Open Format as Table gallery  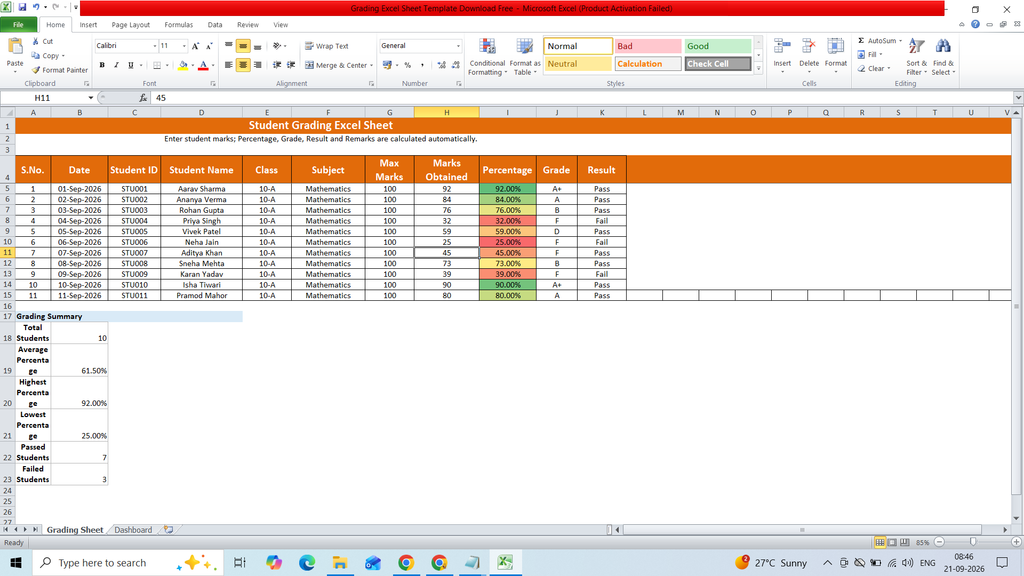pyautogui.click(x=524, y=57)
